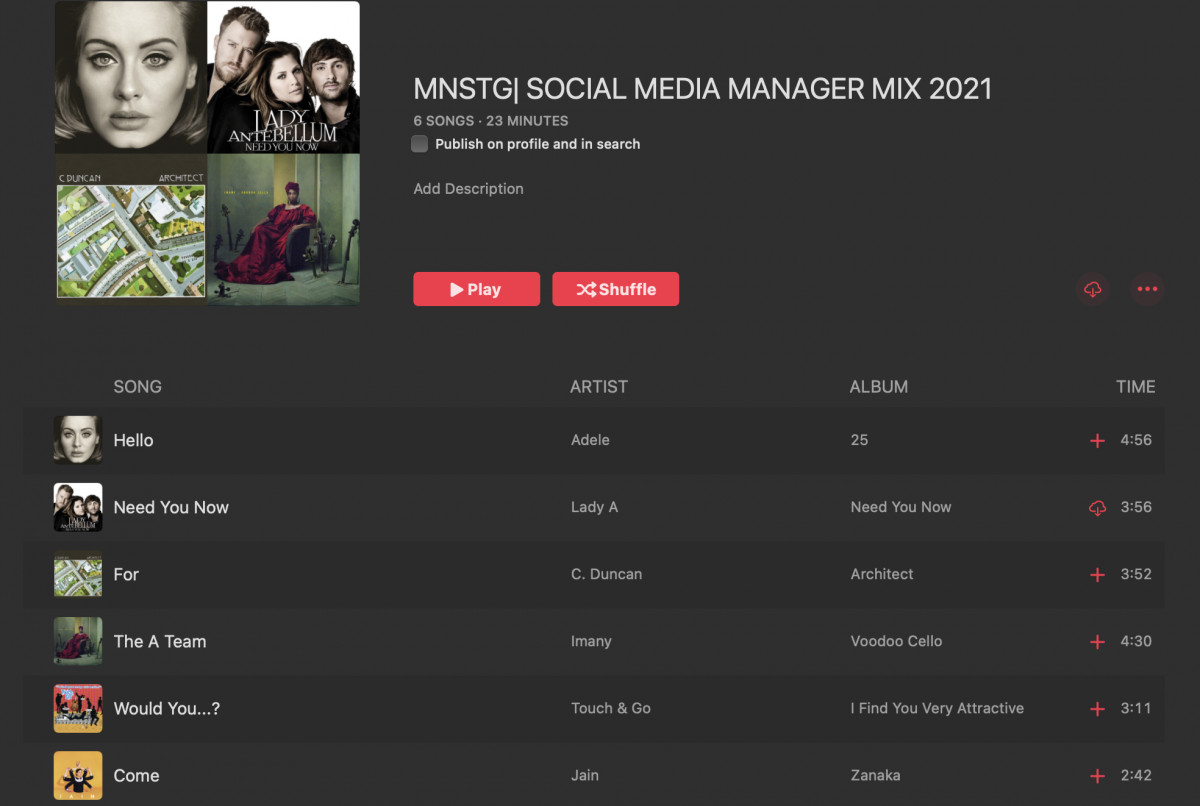The image size is (1200, 806).
Task: Open album 25
Action: point(859,440)
